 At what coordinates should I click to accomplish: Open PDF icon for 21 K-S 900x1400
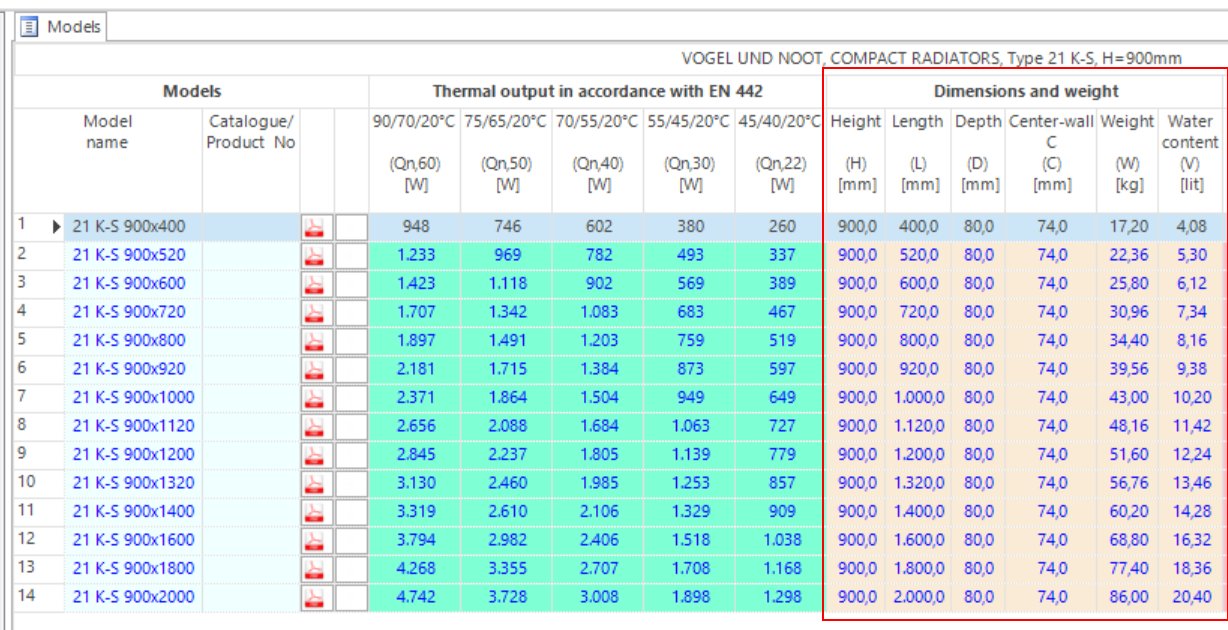[x=315, y=512]
